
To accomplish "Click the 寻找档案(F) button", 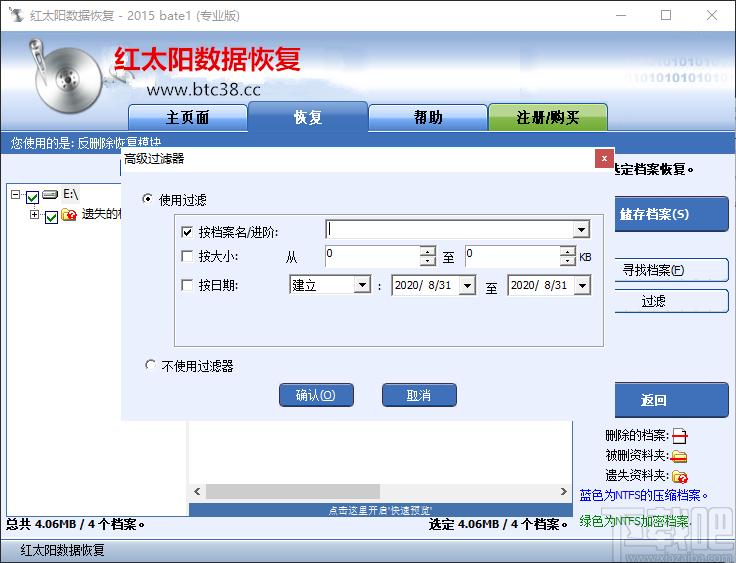I will (x=671, y=270).
